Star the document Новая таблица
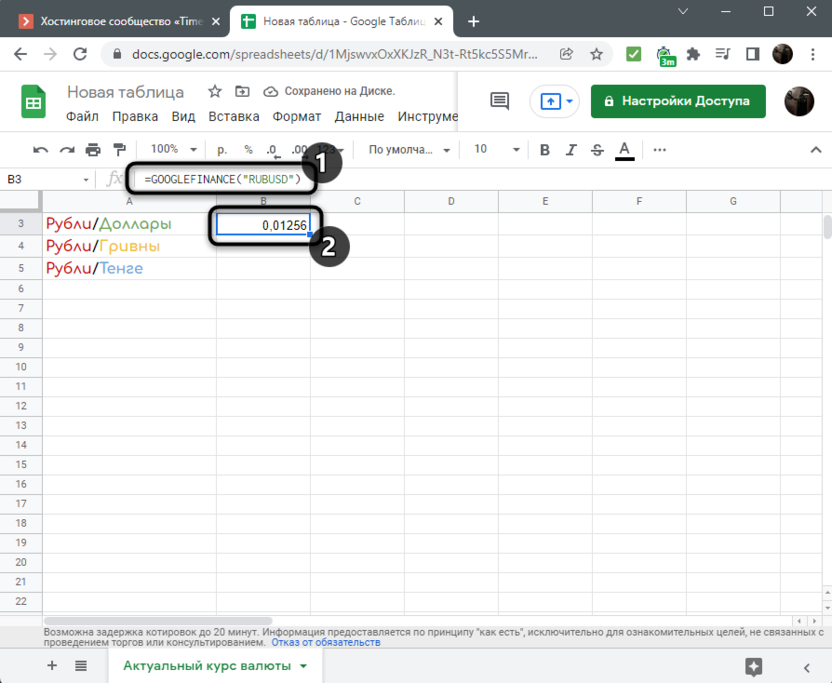 pyautogui.click(x=215, y=91)
